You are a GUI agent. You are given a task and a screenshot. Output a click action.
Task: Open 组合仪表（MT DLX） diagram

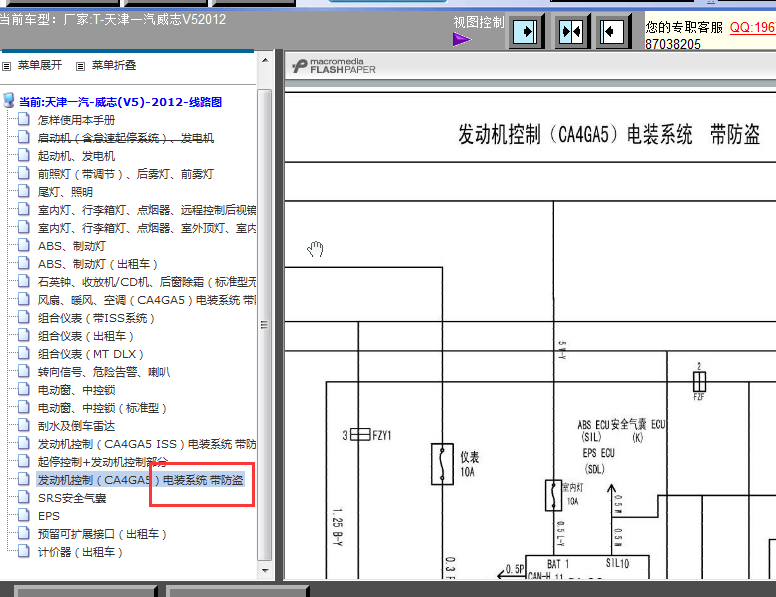coord(91,354)
